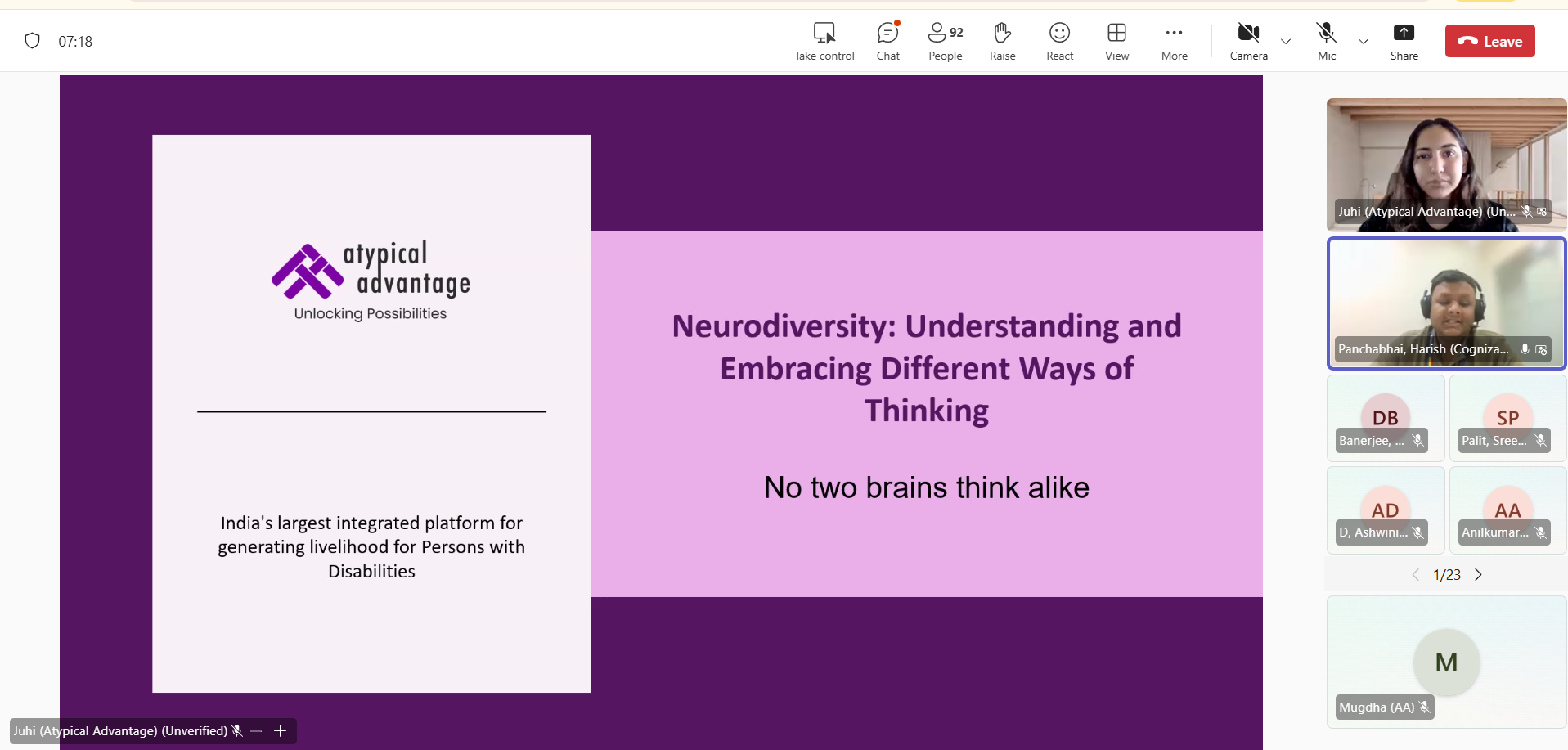Click Take control of shared content
The height and width of the screenshot is (750, 1568).
point(824,40)
